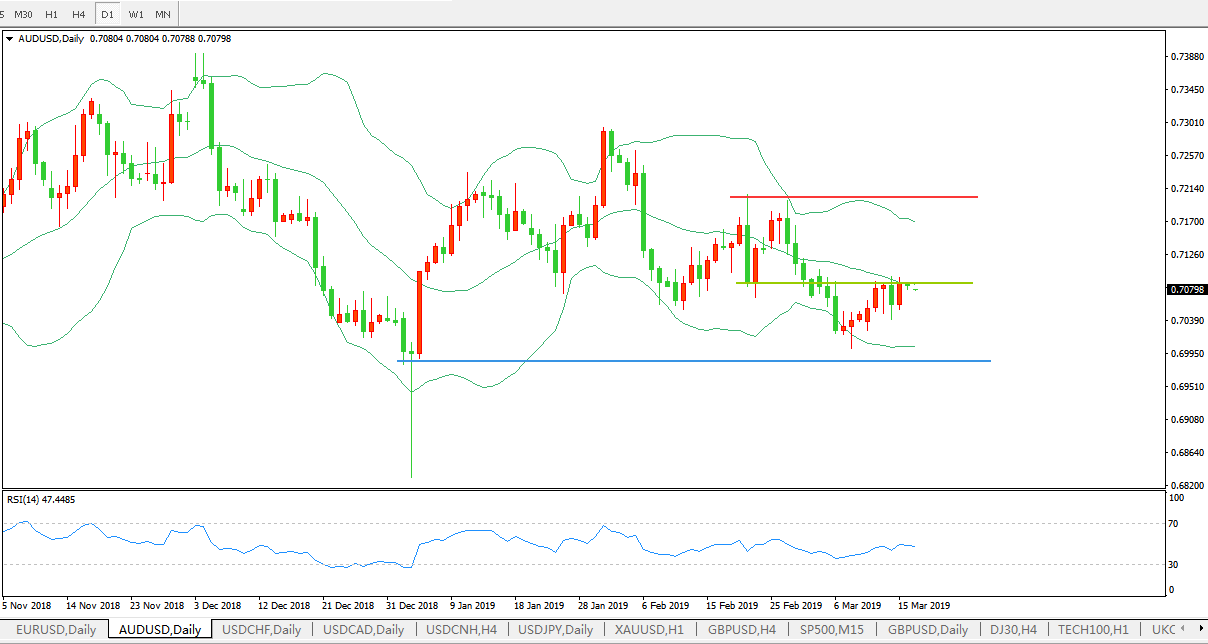The height and width of the screenshot is (644, 1208).
Task: Open the EURUSD,Daily chart tab
Action: 55,630
